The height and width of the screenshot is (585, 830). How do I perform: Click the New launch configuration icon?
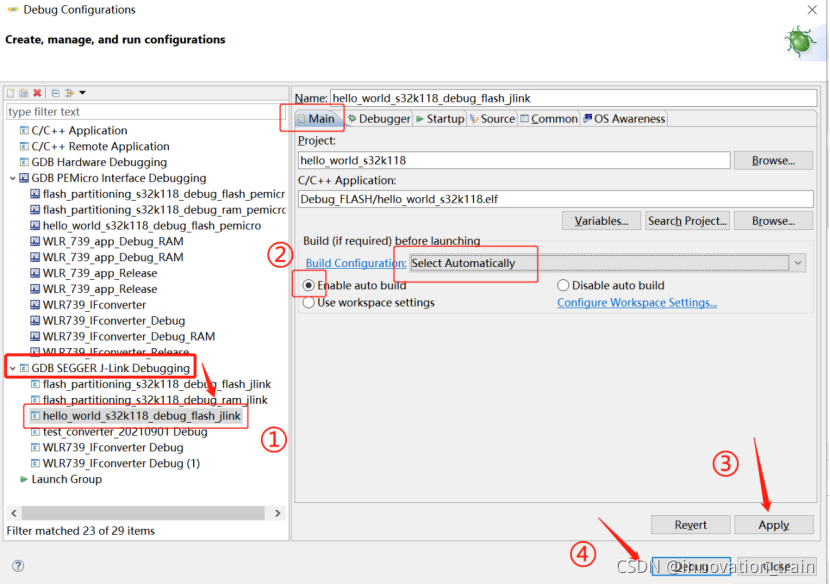11,93
